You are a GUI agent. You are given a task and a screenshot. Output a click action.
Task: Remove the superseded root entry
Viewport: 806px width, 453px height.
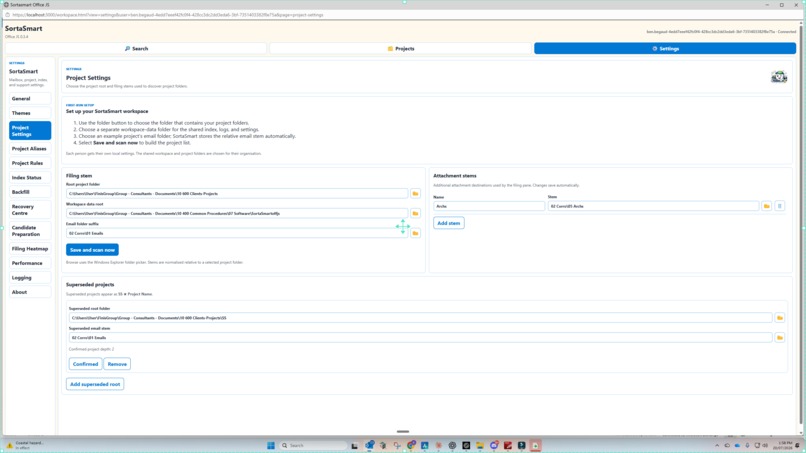coord(117,364)
